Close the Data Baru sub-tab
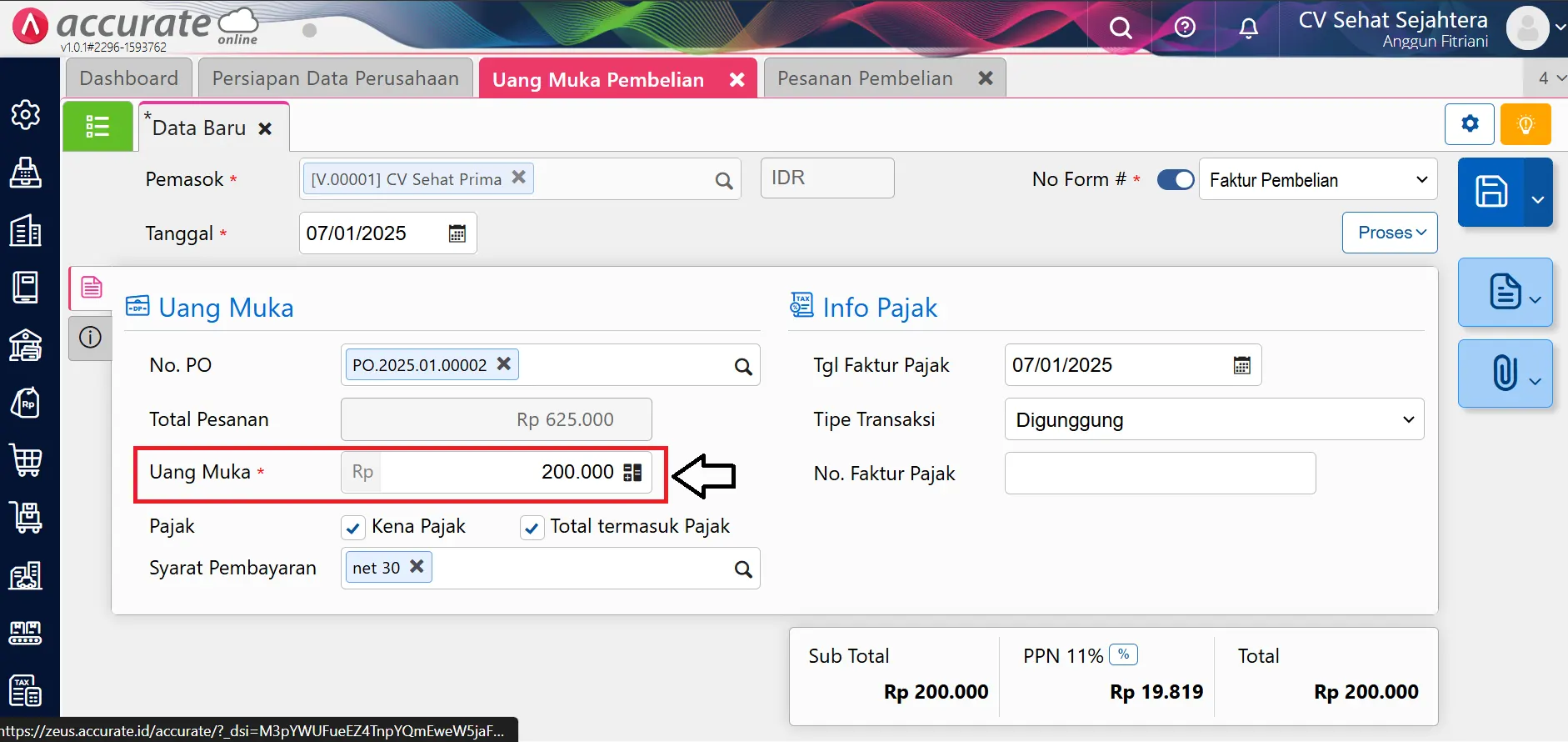The width and height of the screenshot is (1568, 742). point(265,129)
